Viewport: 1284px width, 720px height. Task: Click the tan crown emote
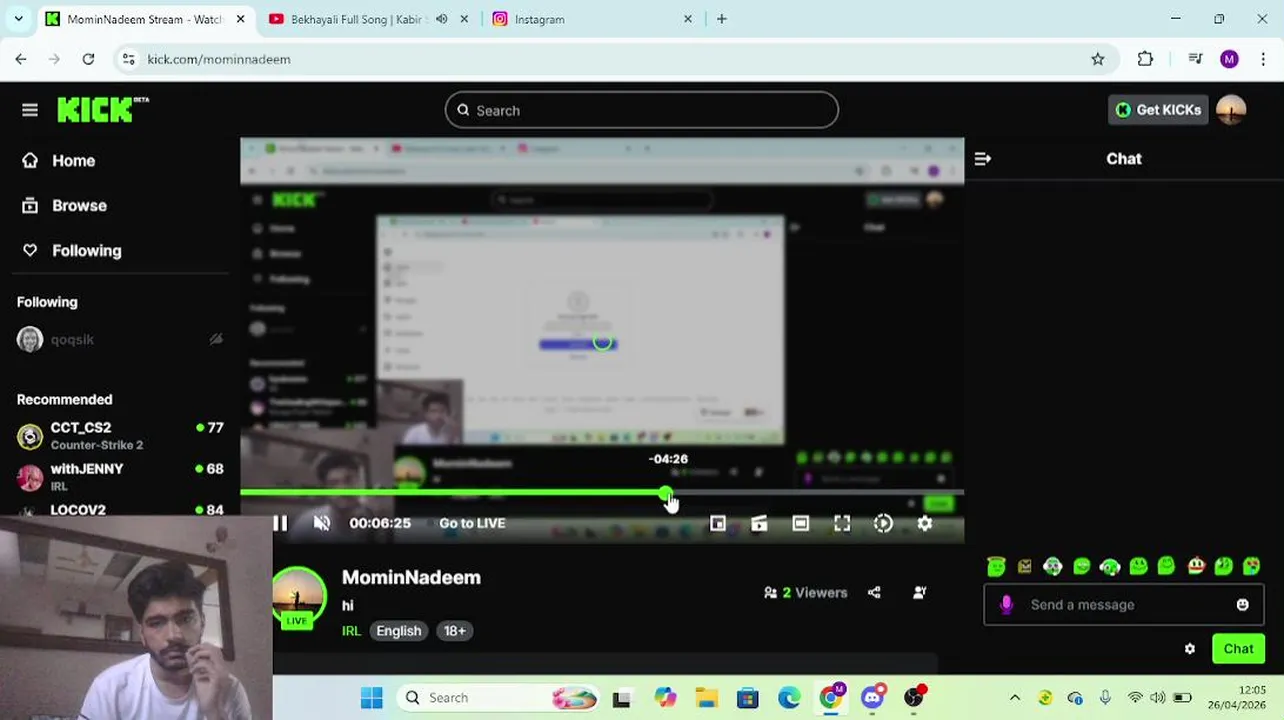(1025, 567)
